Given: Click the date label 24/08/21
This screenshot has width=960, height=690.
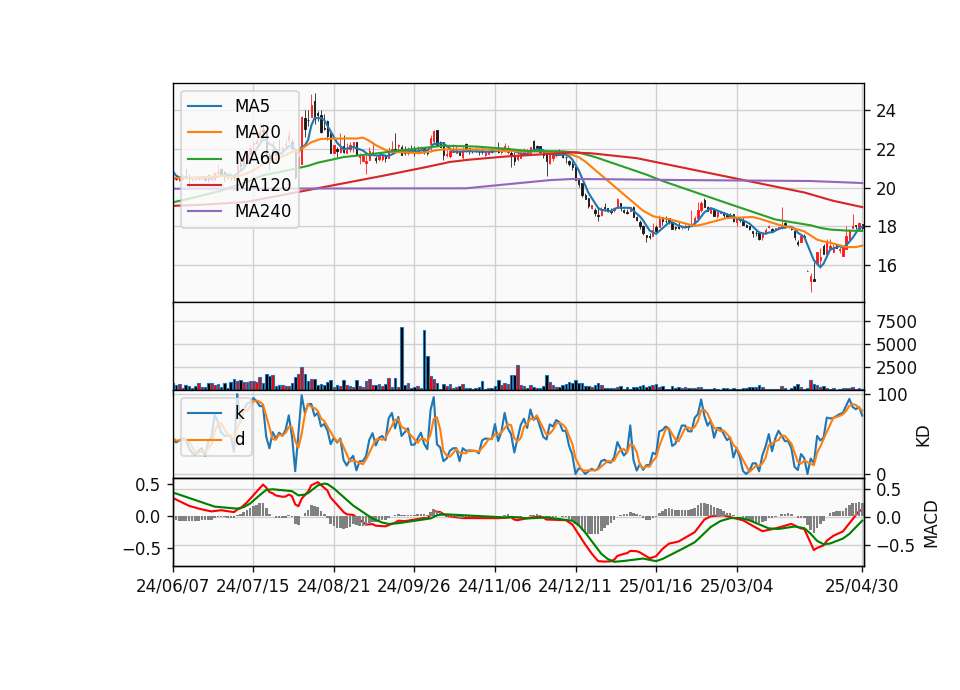Looking at the screenshot, I should 334,587.
